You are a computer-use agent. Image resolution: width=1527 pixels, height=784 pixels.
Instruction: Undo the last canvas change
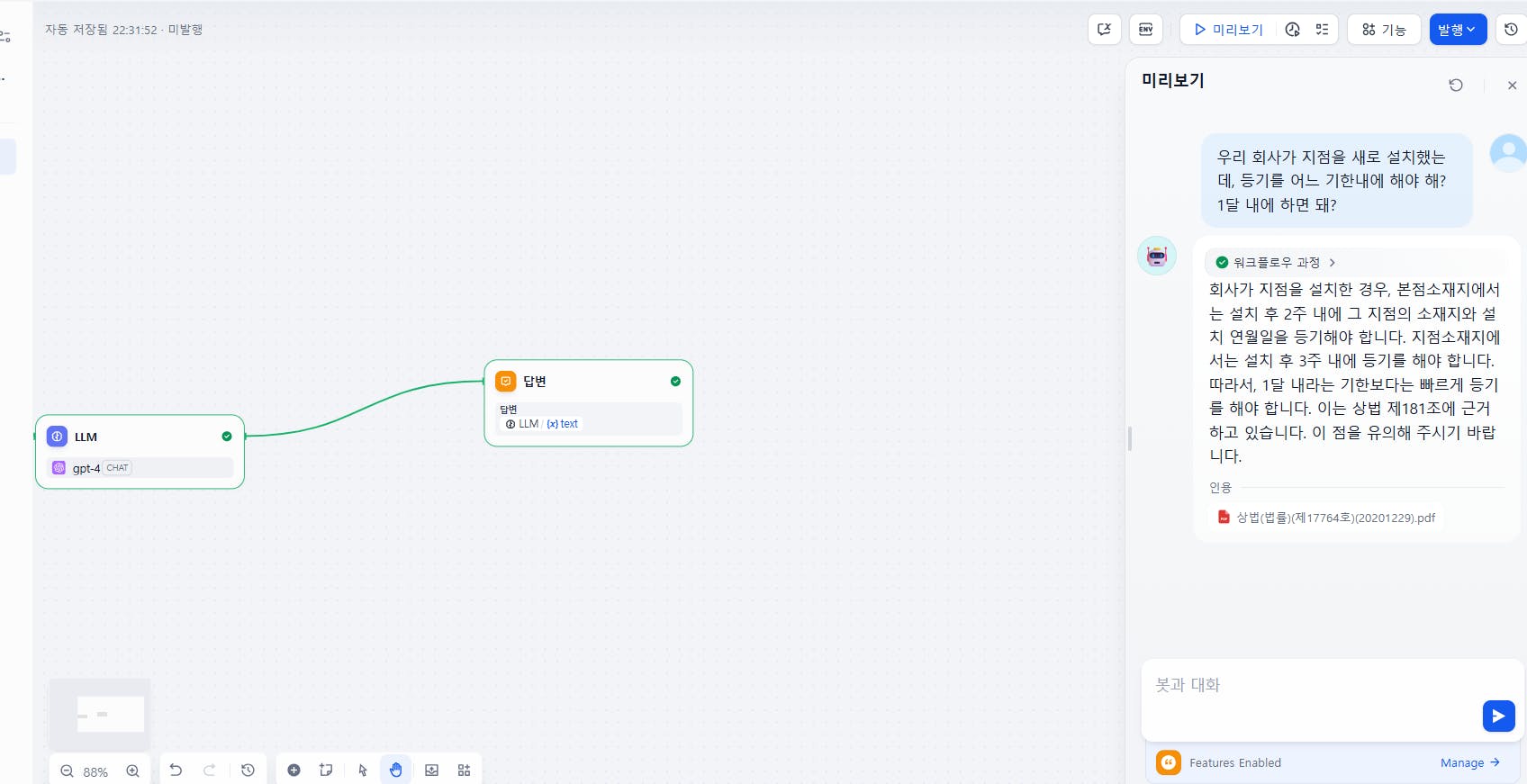[176, 770]
